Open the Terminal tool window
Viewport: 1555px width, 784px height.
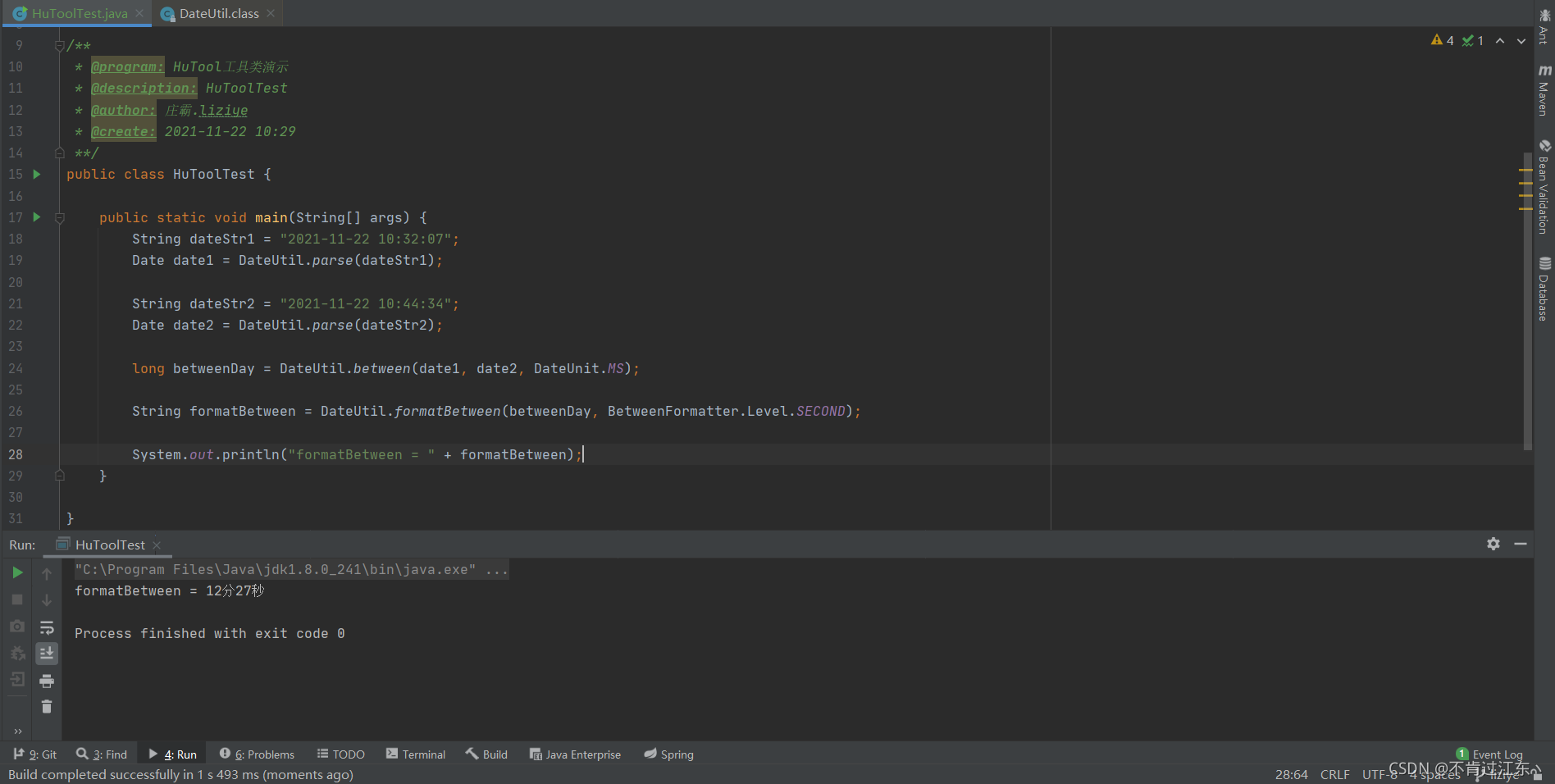[x=416, y=754]
